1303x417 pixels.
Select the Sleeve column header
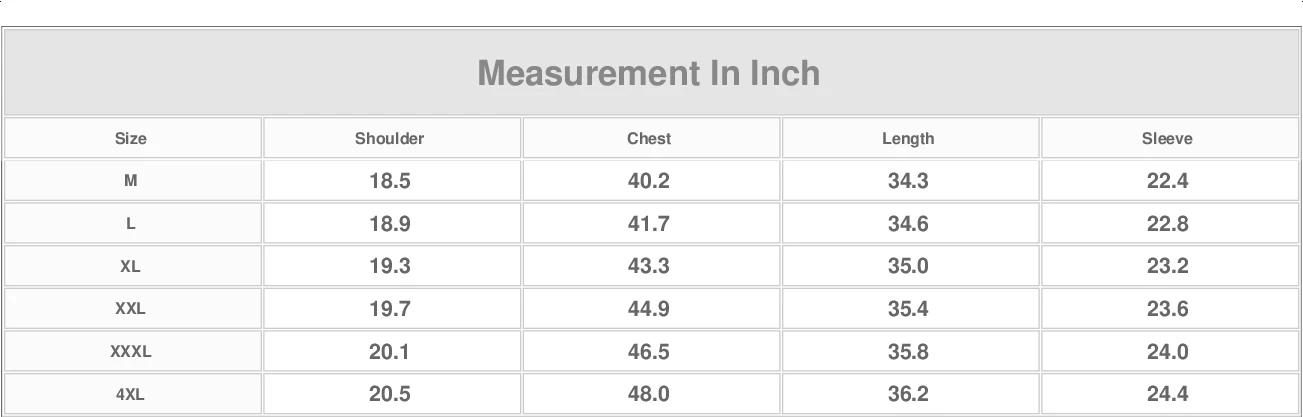pos(1168,139)
